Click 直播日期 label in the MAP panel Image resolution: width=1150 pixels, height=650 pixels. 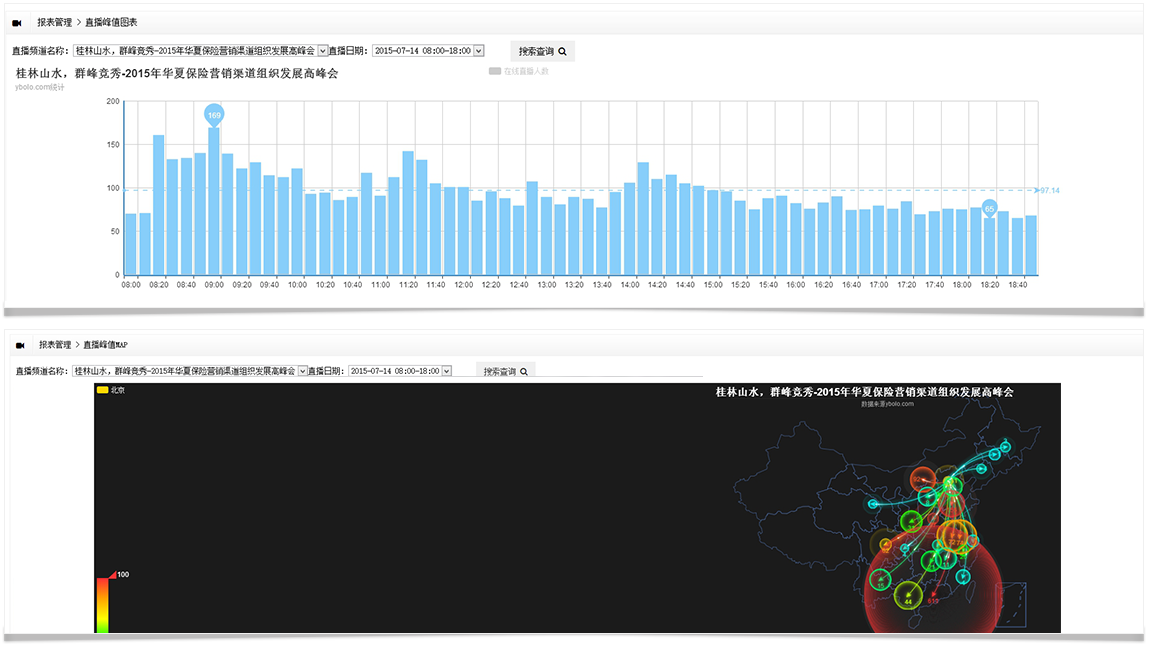tap(326, 371)
